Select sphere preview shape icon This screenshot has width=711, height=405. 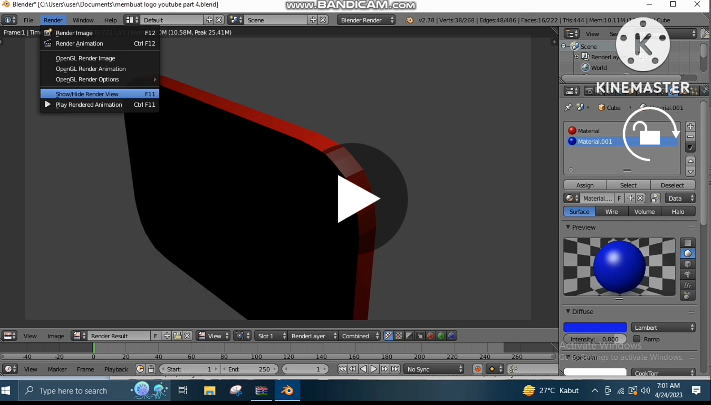(x=688, y=254)
